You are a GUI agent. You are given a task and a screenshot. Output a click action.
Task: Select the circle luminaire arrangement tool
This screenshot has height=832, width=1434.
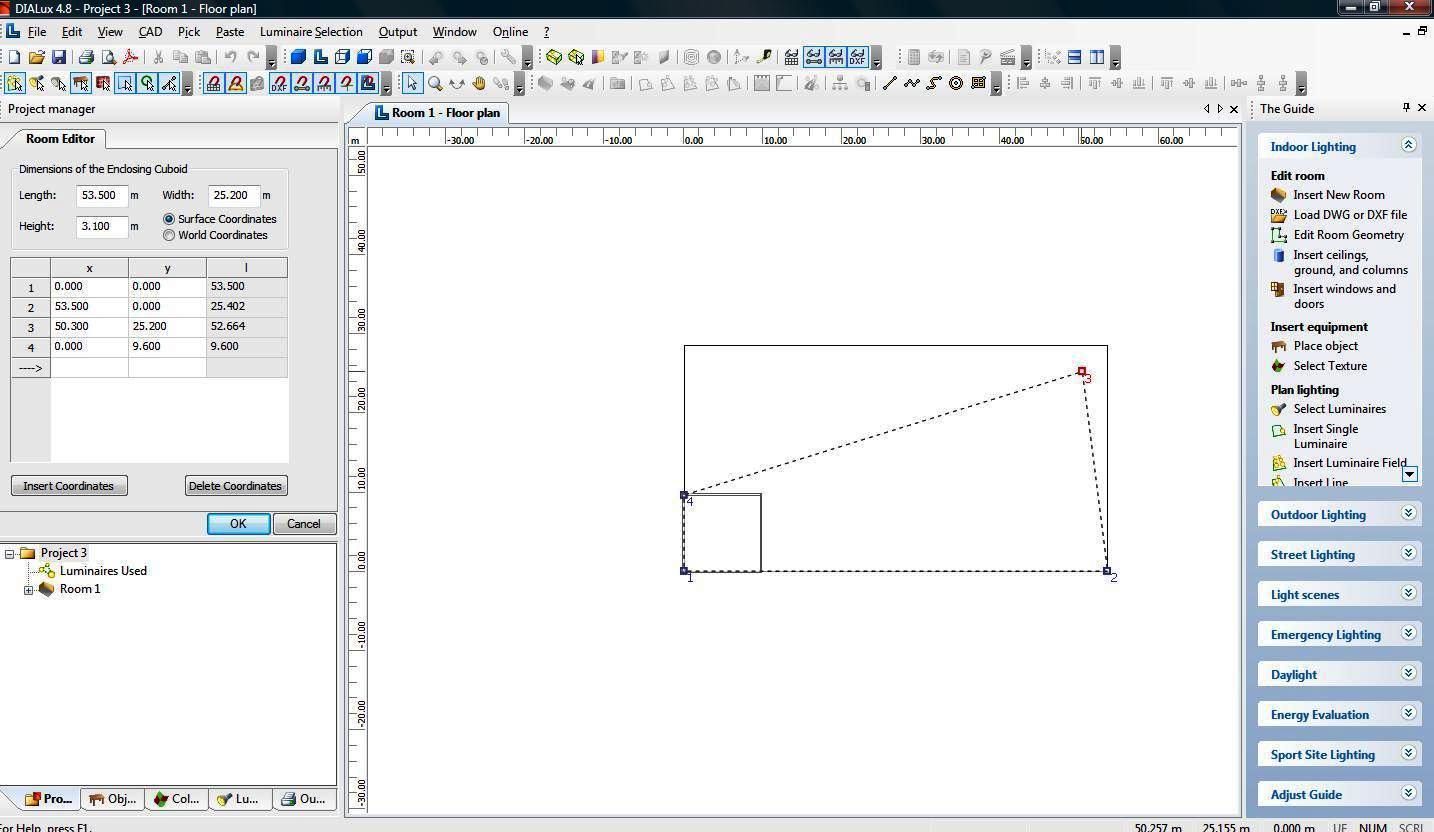point(956,84)
